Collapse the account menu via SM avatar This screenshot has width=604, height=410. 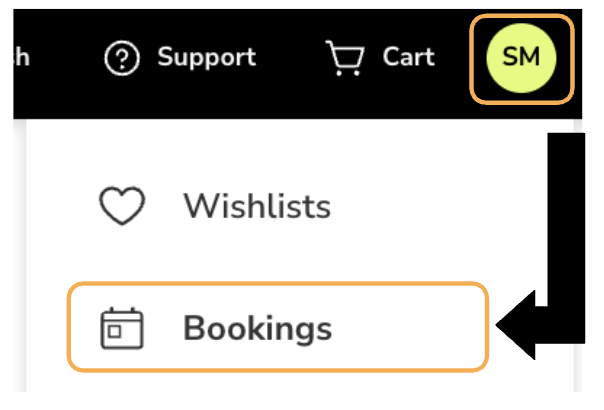521,58
